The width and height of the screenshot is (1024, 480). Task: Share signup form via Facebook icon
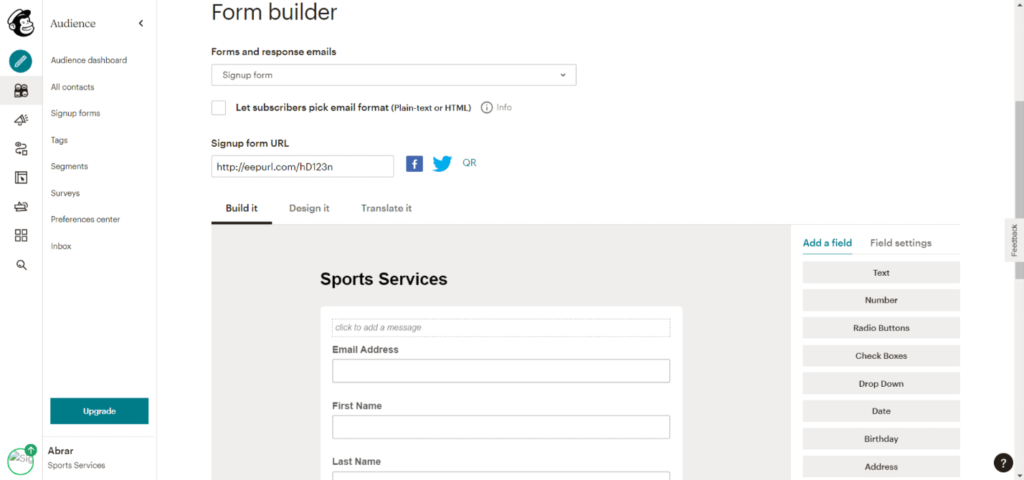pyautogui.click(x=414, y=164)
